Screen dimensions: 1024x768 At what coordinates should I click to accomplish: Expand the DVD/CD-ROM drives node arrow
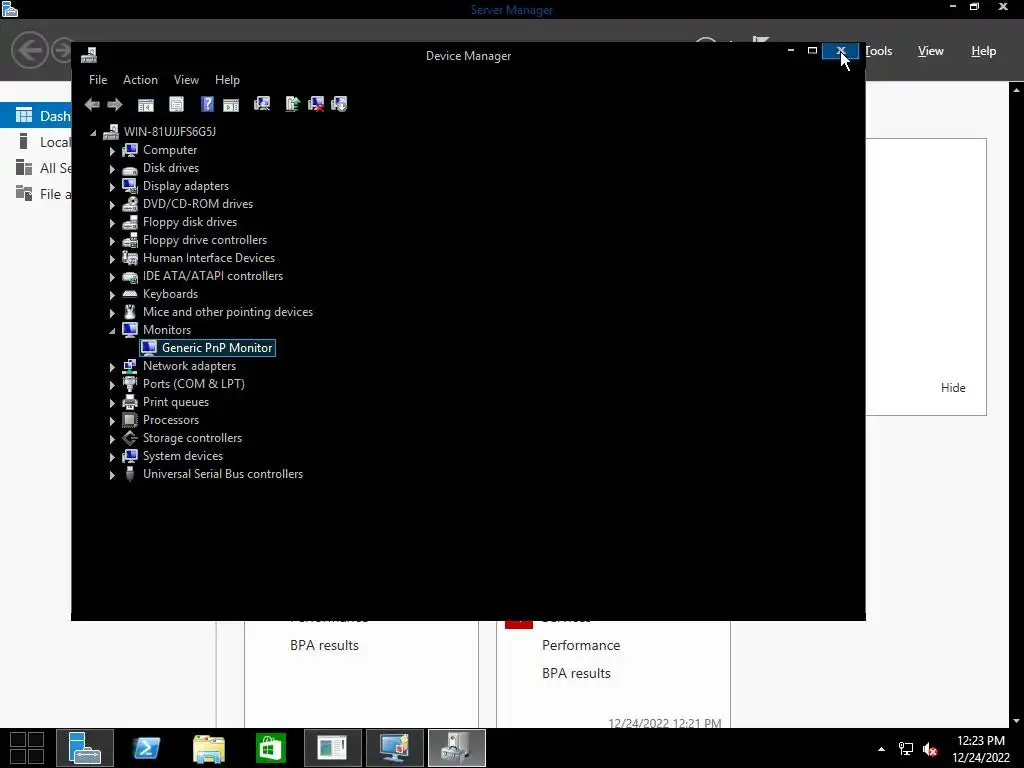tap(112, 205)
